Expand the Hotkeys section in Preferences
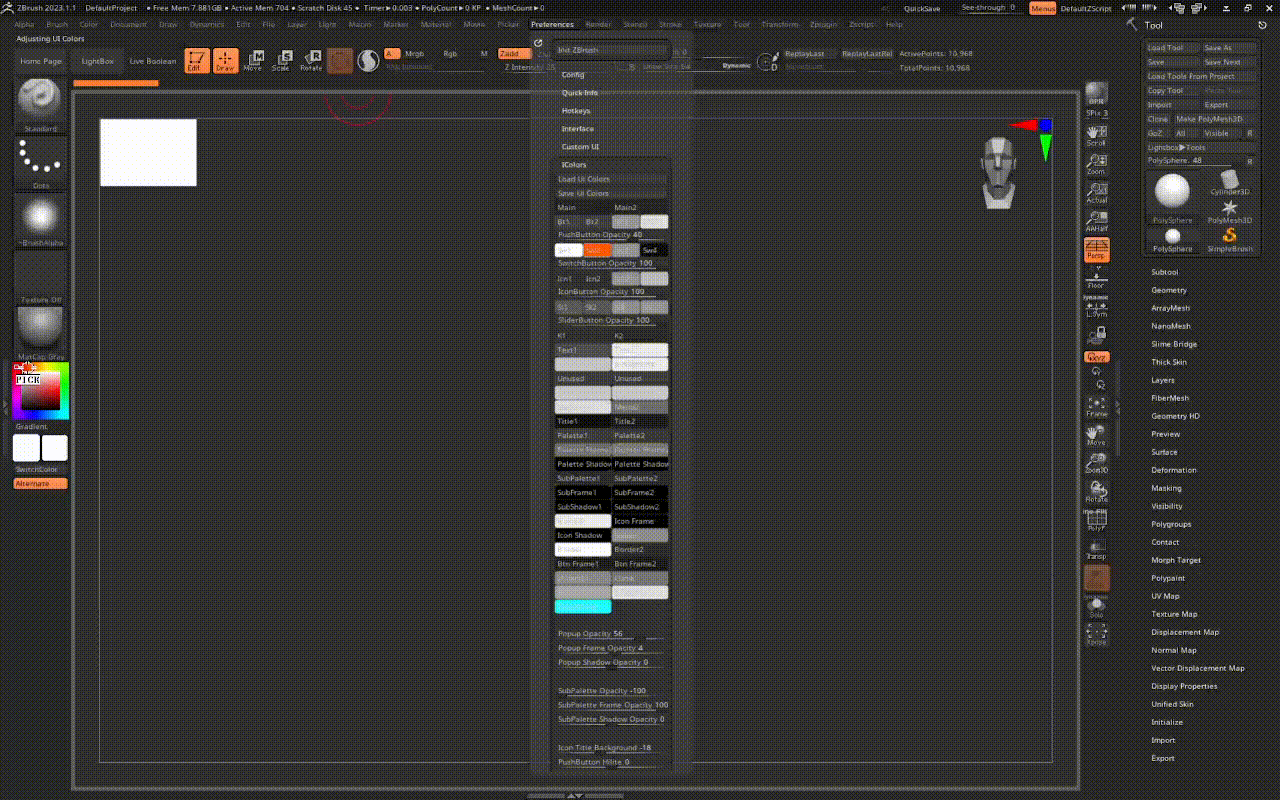This screenshot has height=800, width=1280. (x=576, y=111)
